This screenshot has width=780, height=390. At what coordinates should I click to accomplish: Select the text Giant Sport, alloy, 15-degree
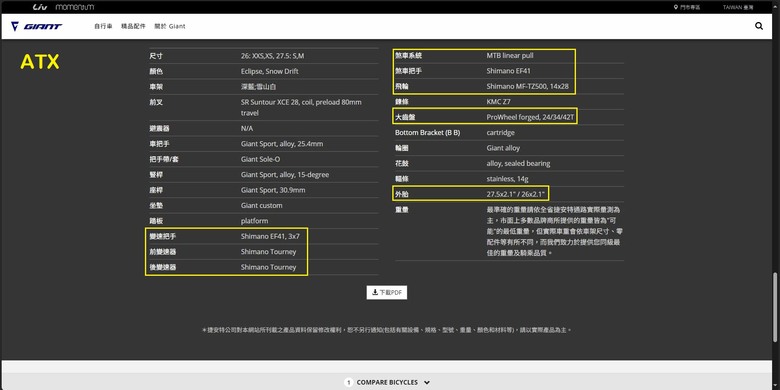coord(285,175)
